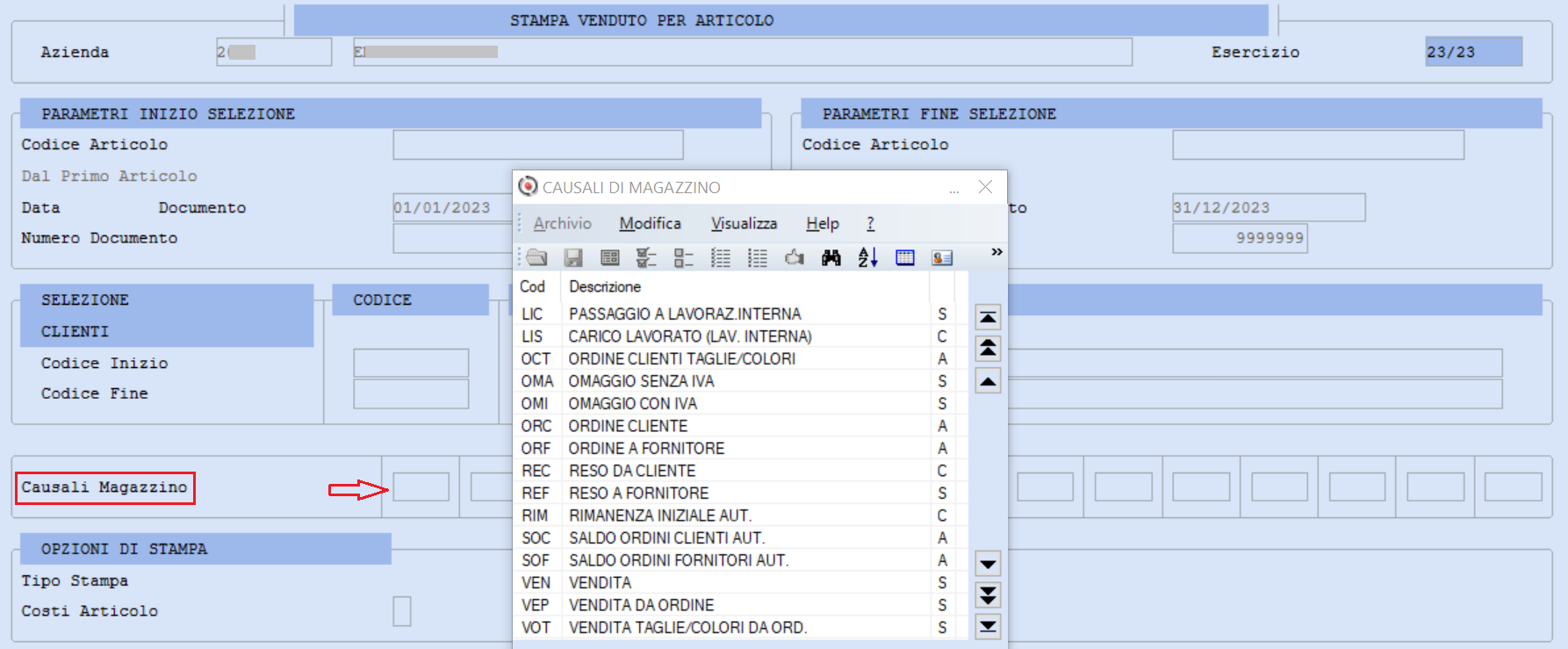This screenshot has height=649, width=1568.
Task: Open the Help menu
Action: (823, 224)
